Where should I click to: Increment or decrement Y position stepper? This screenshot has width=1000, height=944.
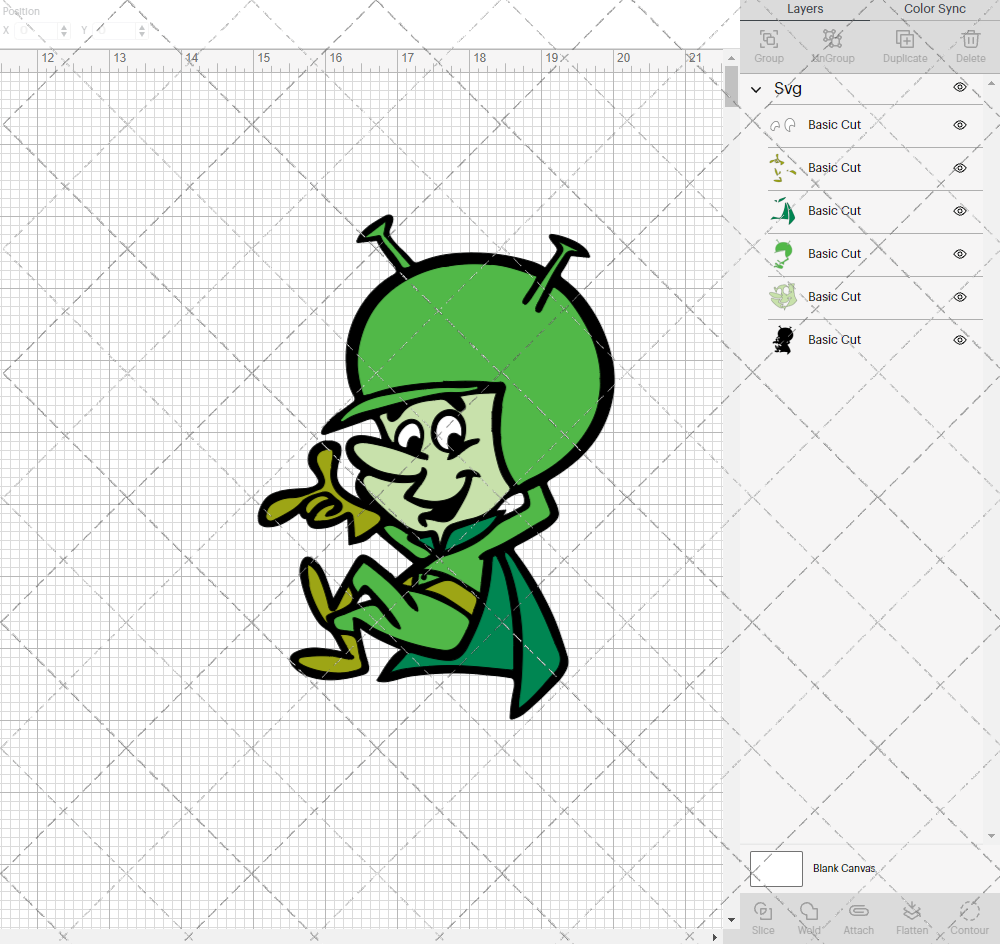(x=142, y=30)
